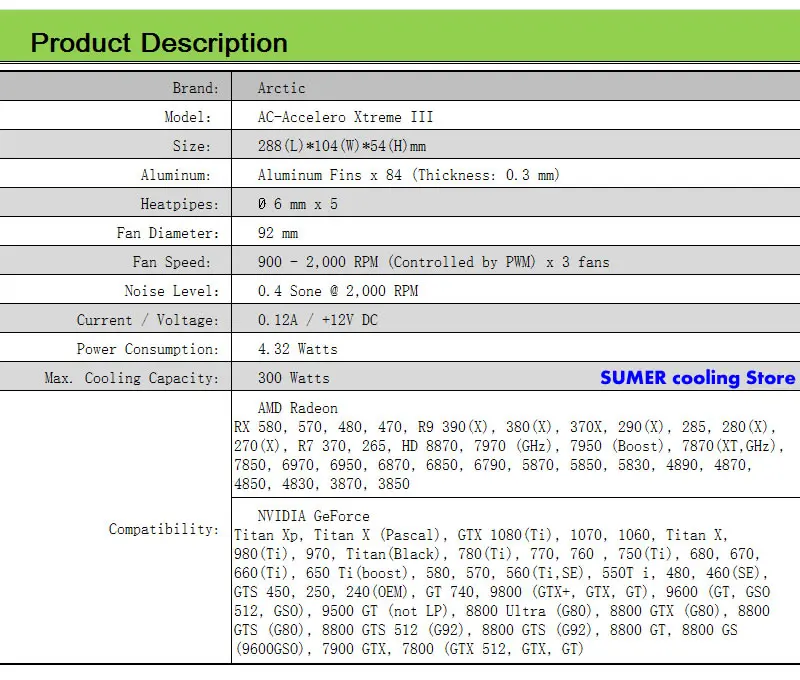800x680 pixels.
Task: Click NVIDIA line starting '980(Ti), 970'
Action: point(497,554)
